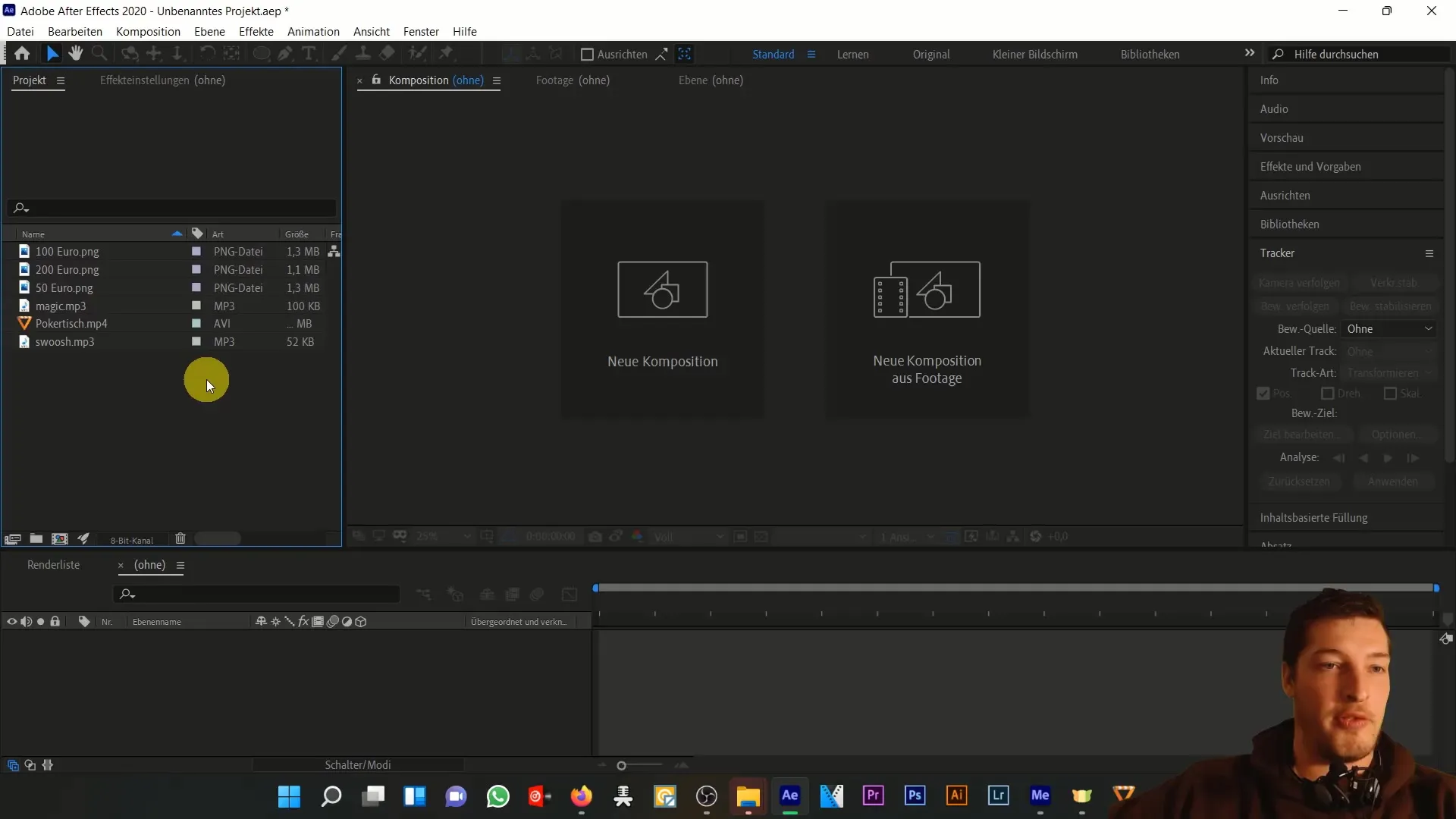
Task: Delete selected project items with trash icon
Action: click(180, 539)
